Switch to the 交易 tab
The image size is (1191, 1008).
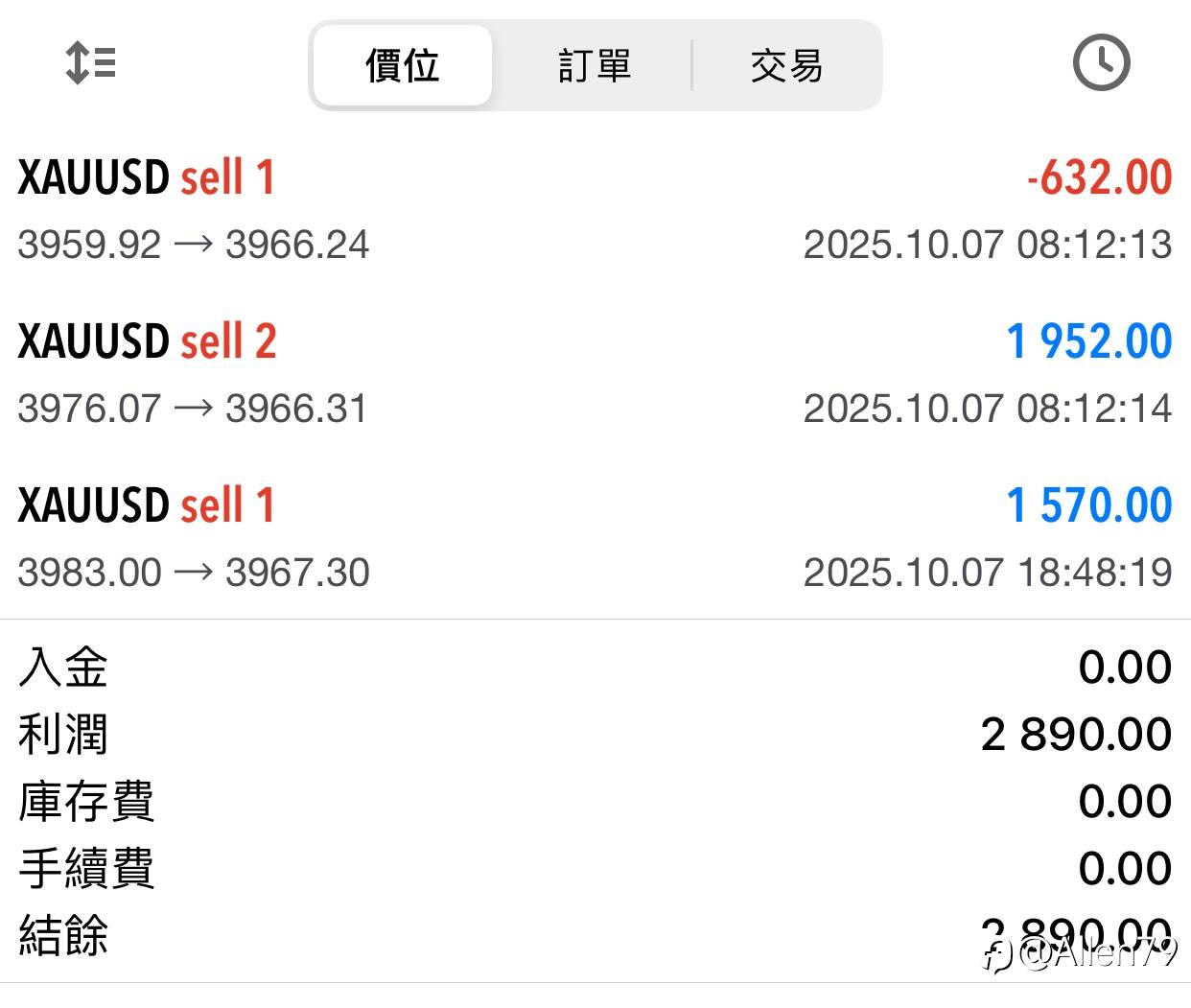click(786, 66)
